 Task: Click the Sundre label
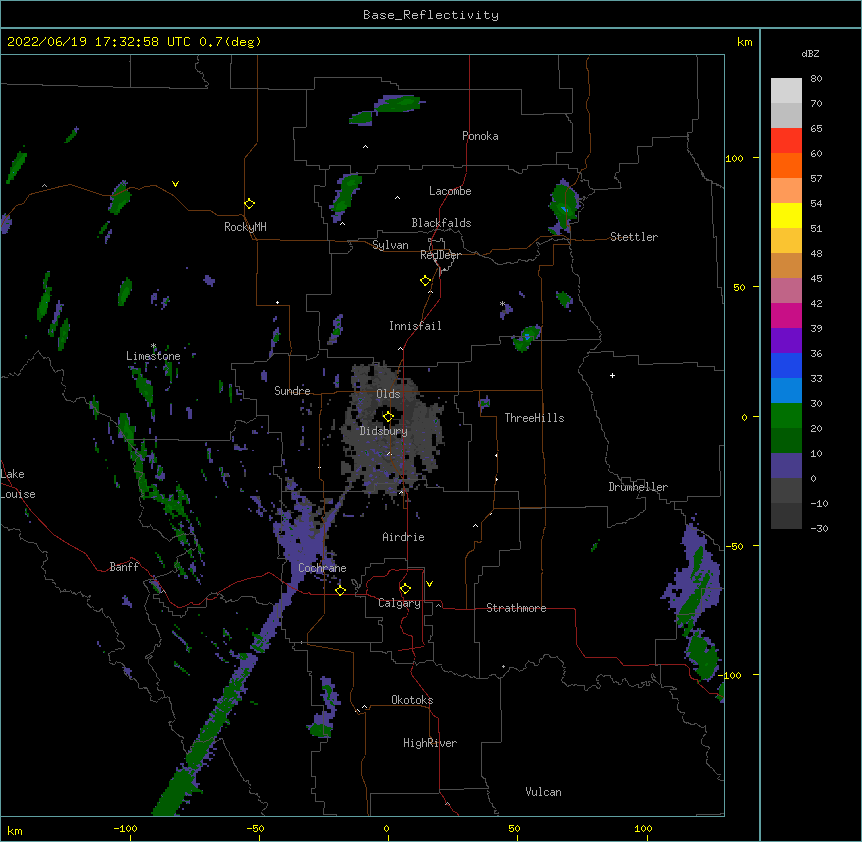(x=292, y=391)
